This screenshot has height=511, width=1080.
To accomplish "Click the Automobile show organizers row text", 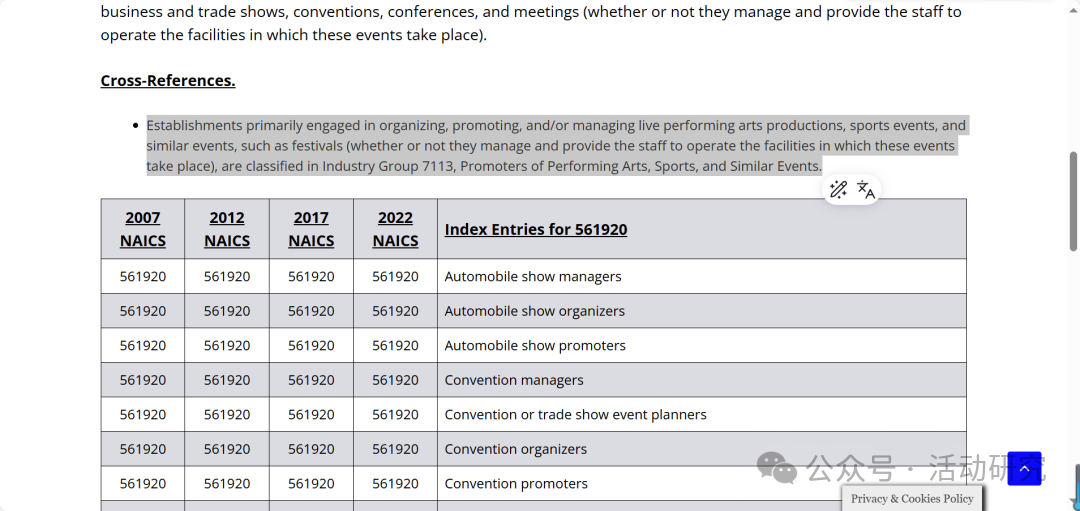I will pyautogui.click(x=535, y=311).
